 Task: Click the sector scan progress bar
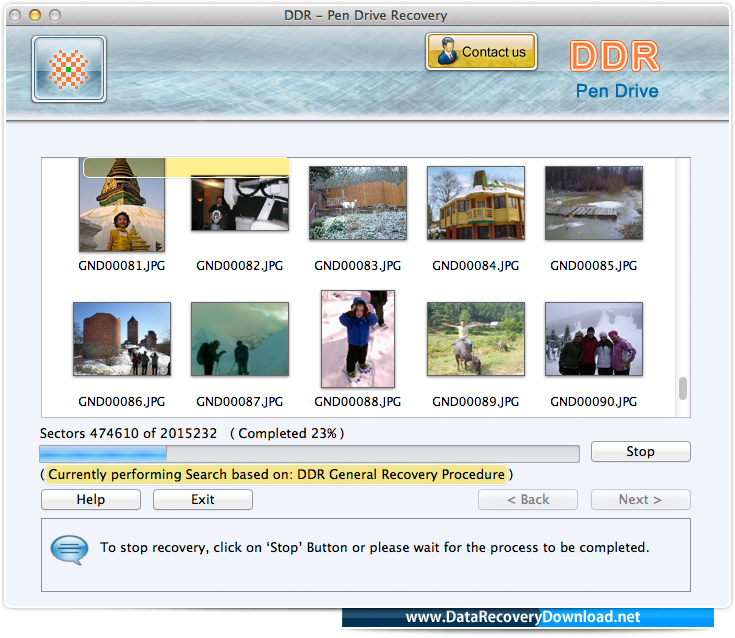click(x=309, y=454)
